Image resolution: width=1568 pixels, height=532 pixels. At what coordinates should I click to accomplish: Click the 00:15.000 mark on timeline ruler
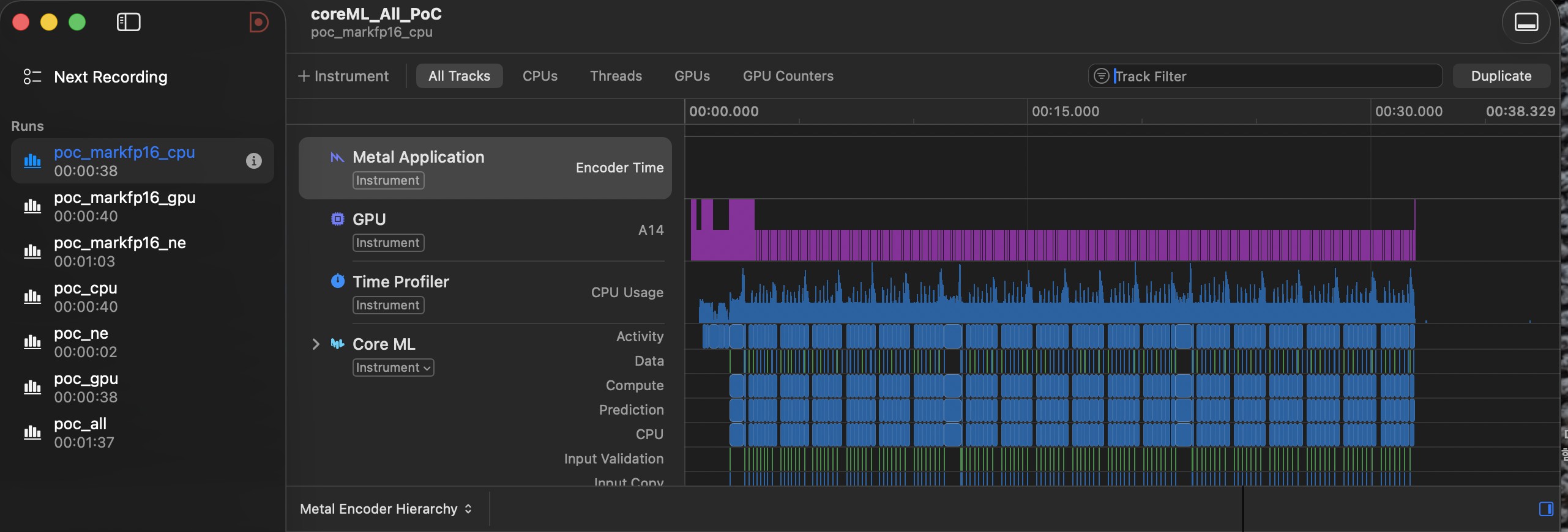coord(1066,111)
